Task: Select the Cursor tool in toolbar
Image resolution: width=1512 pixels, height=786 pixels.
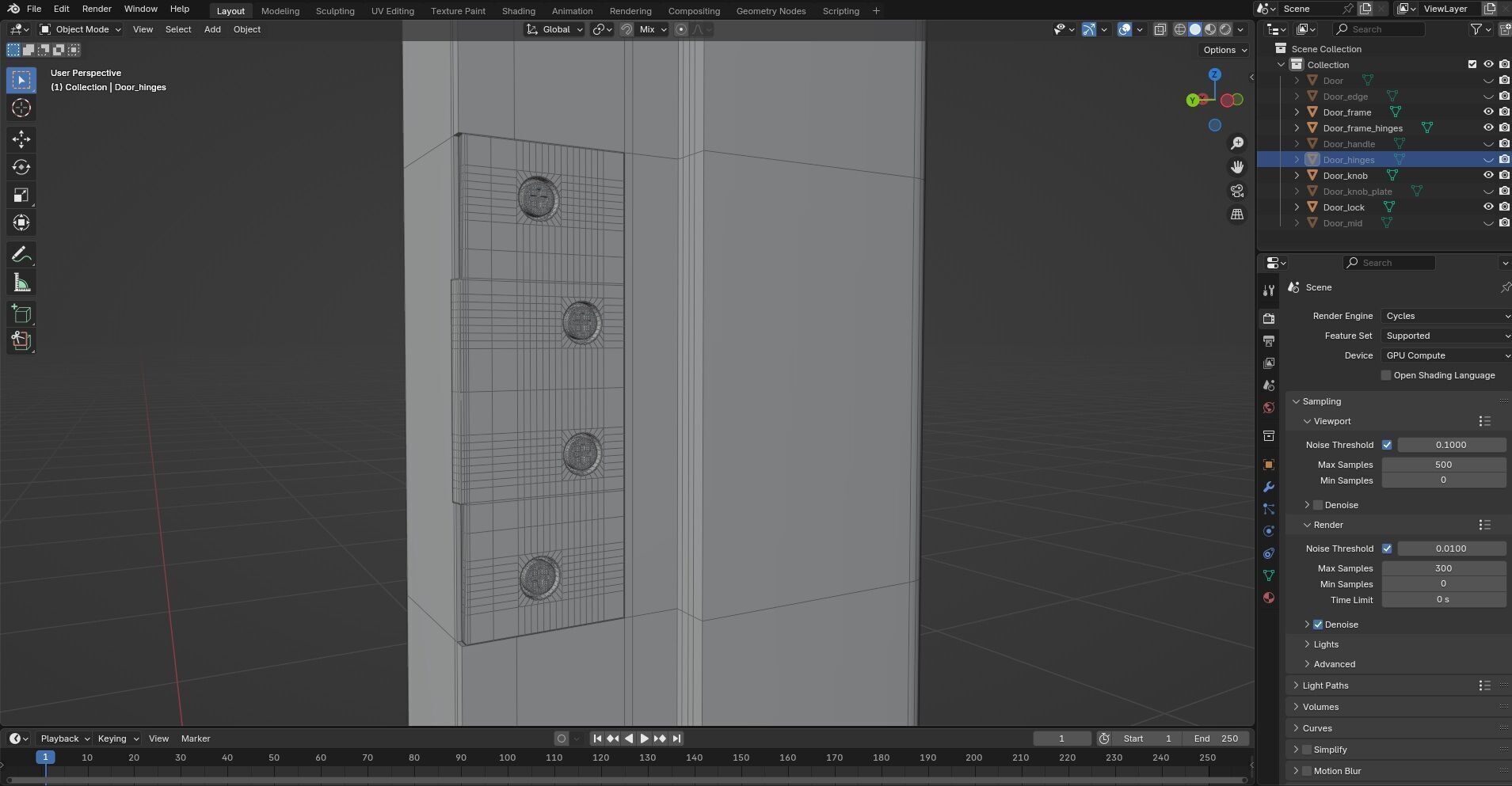Action: click(21, 108)
